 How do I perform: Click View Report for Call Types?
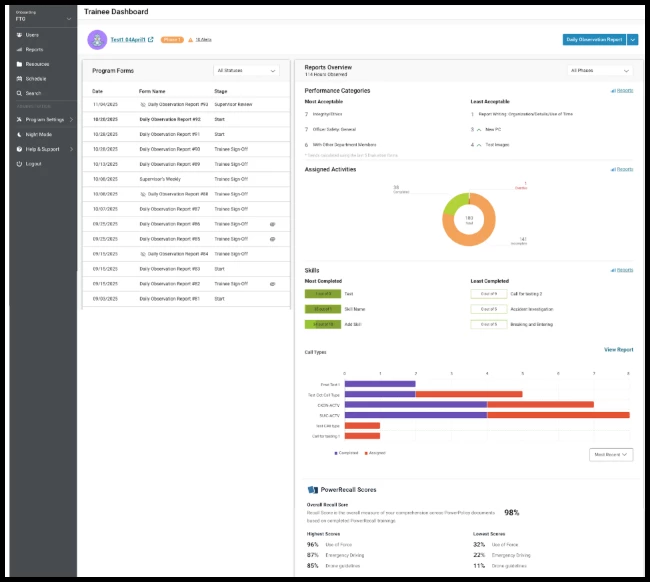click(x=618, y=349)
